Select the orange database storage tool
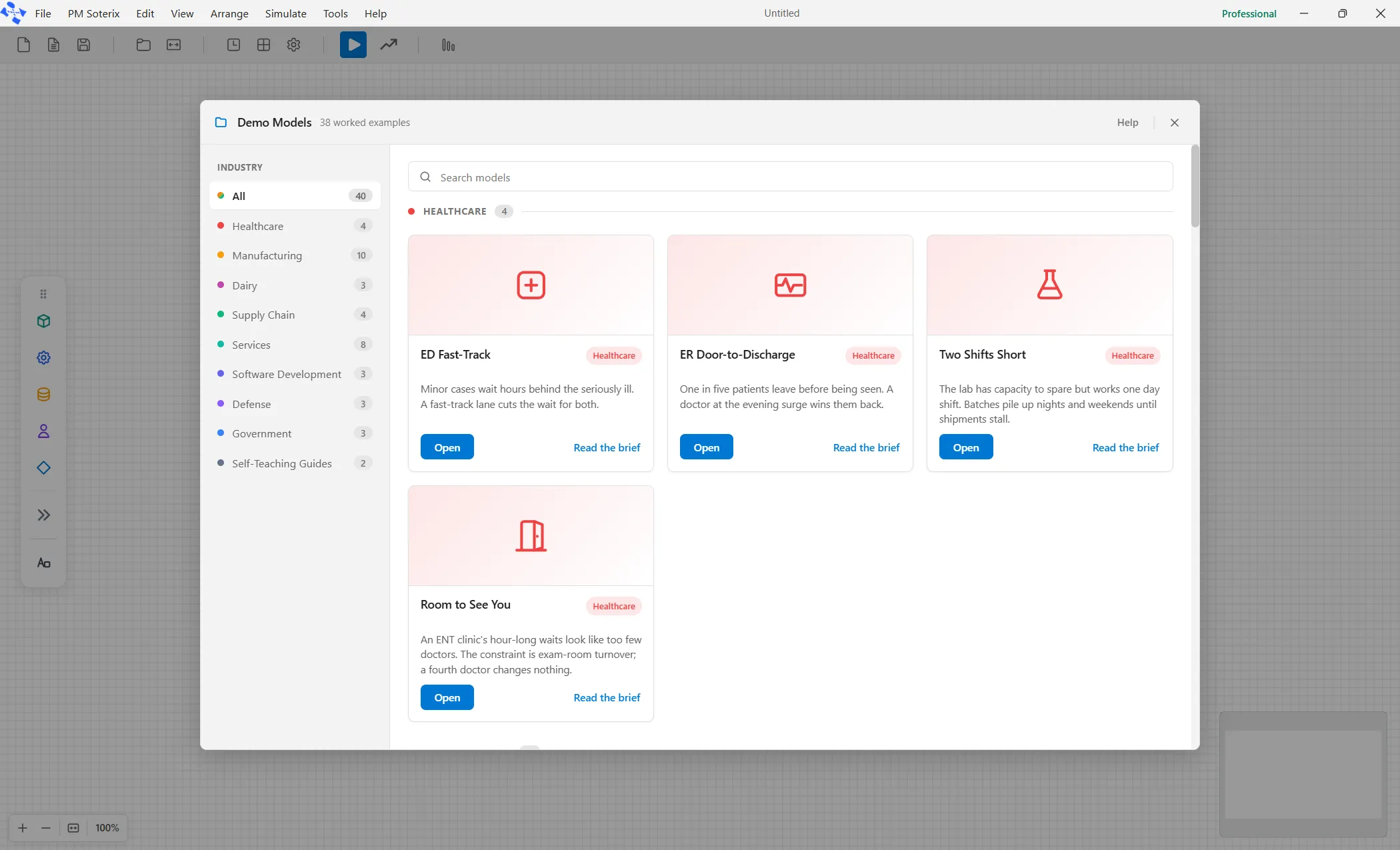The height and width of the screenshot is (850, 1400). [43, 395]
